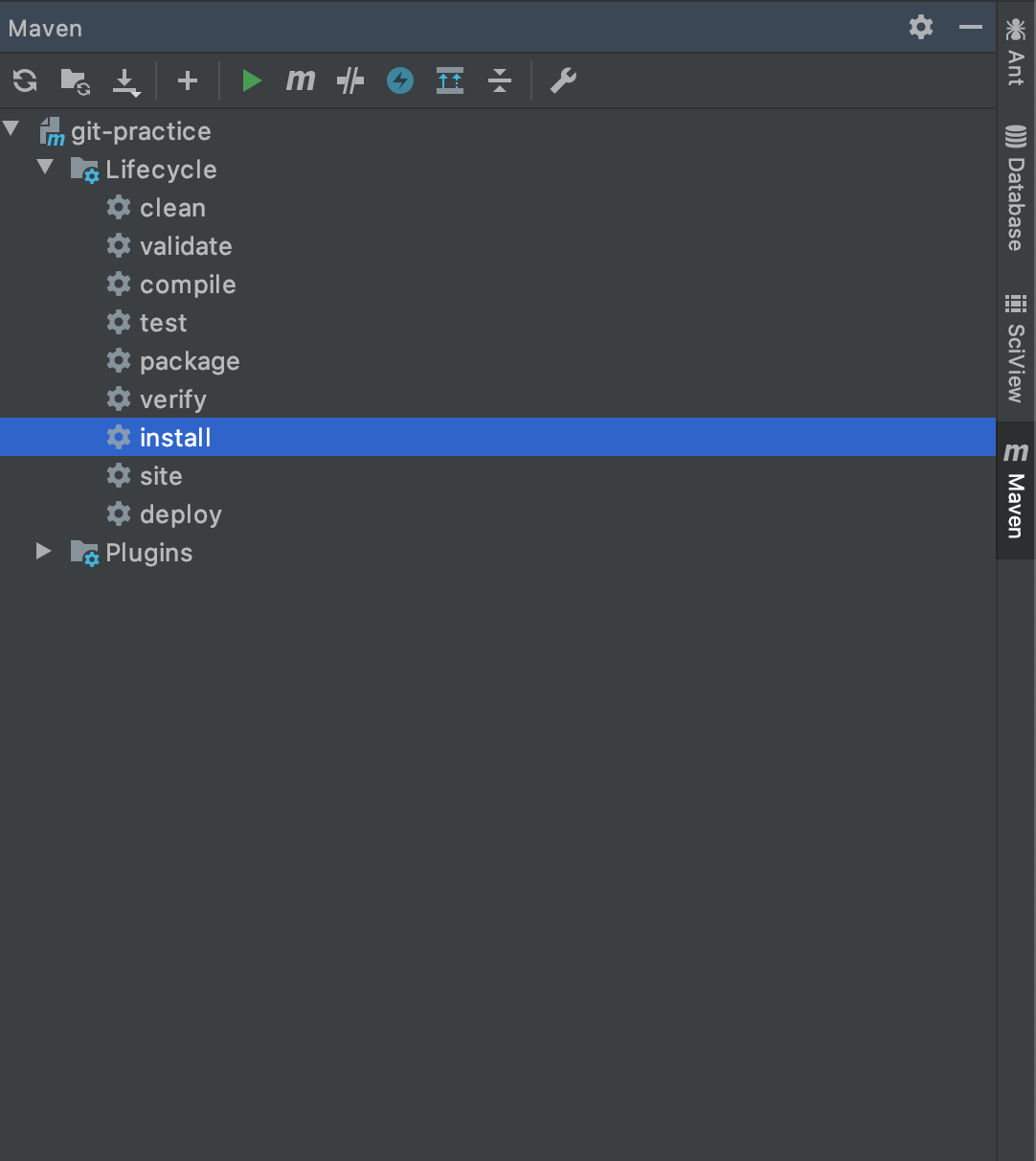Reimport all Maven projects

[26, 80]
